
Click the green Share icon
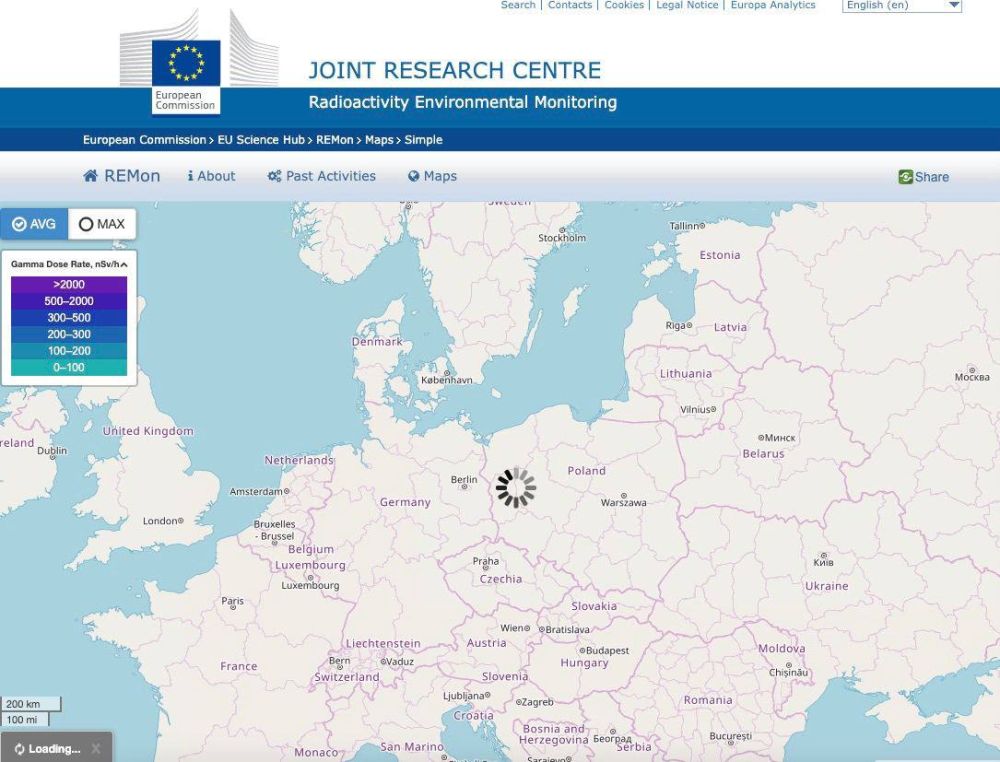(x=905, y=177)
